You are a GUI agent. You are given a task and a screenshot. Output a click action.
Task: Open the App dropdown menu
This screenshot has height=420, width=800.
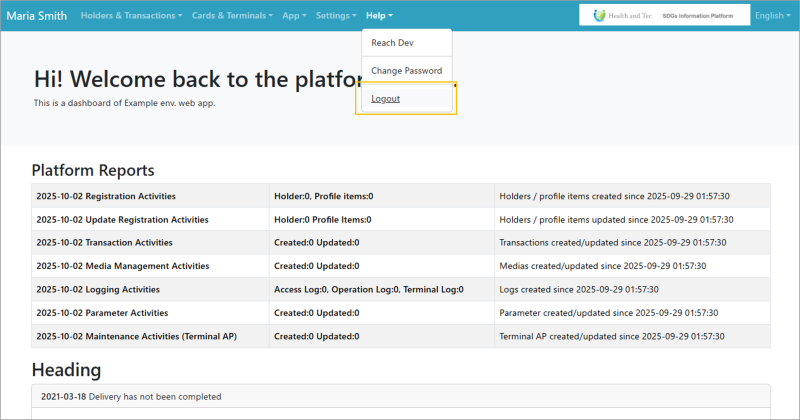coord(294,16)
